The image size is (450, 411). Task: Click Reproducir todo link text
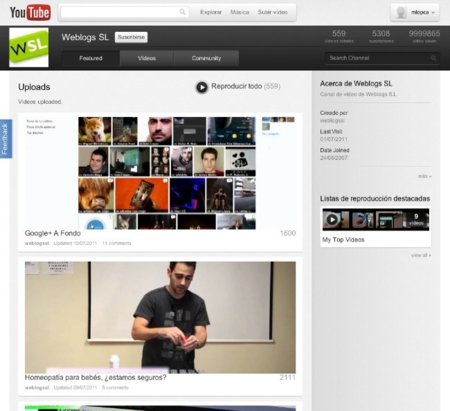click(x=236, y=86)
